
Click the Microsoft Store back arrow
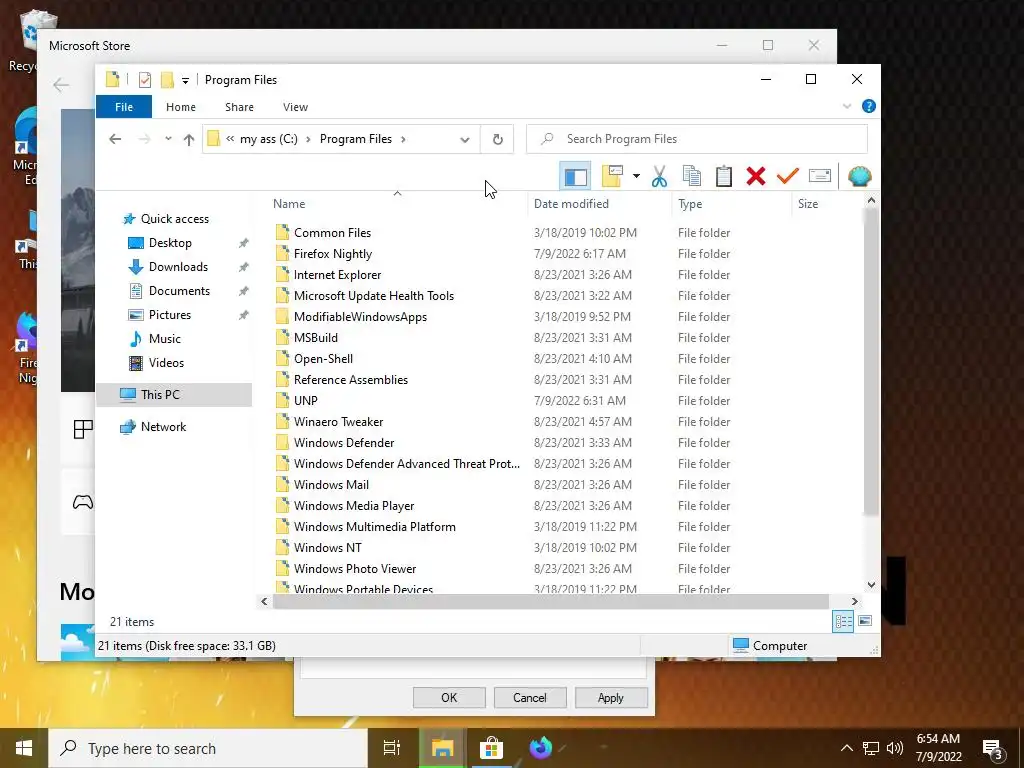click(x=61, y=85)
